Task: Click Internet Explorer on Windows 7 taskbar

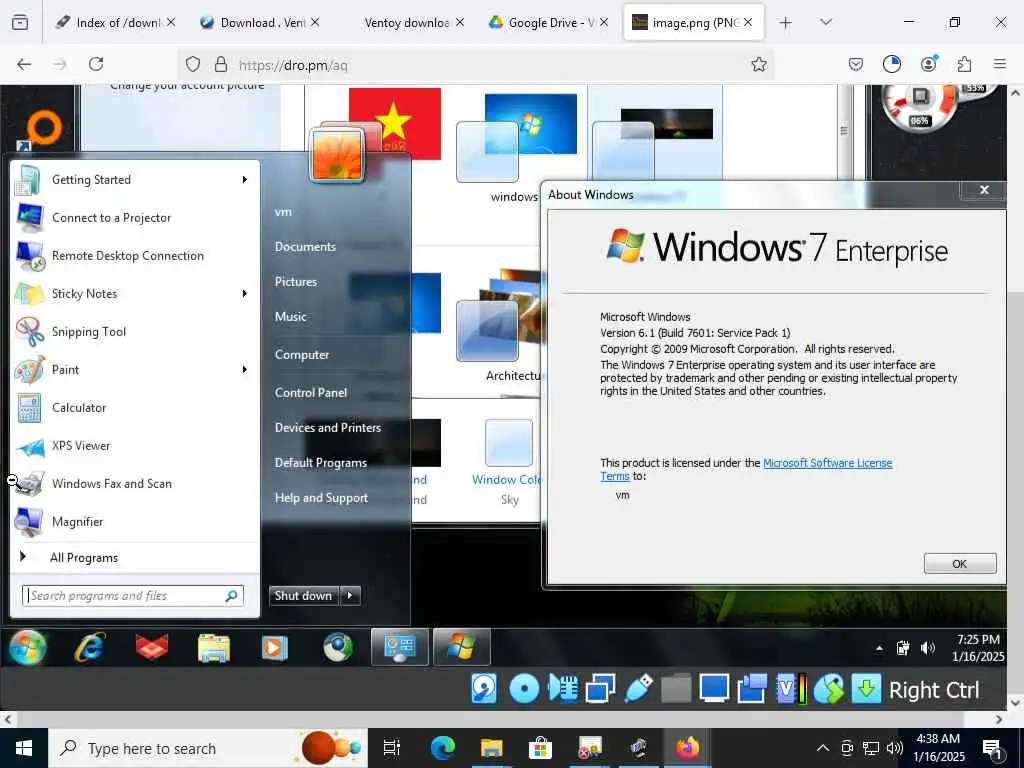Action: click(89, 648)
